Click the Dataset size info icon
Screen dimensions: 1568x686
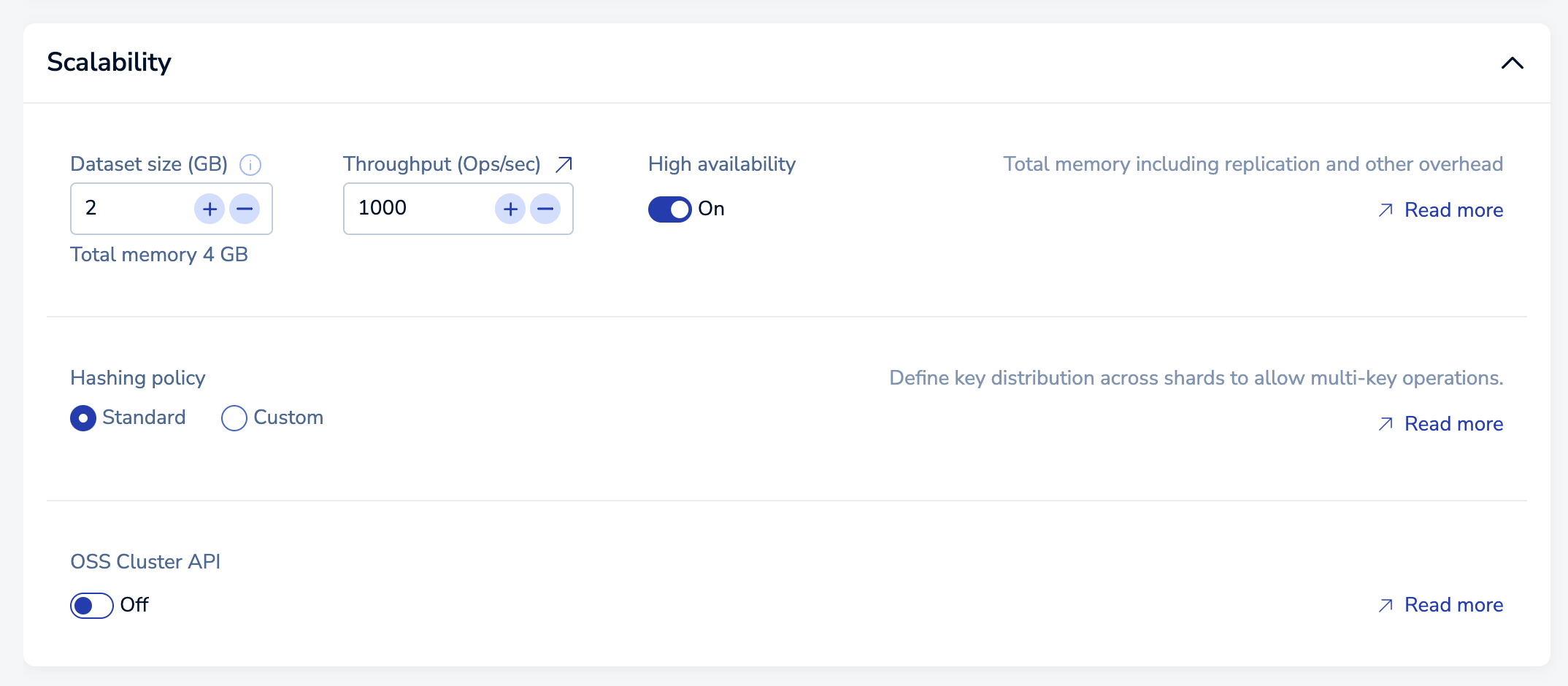pos(250,165)
